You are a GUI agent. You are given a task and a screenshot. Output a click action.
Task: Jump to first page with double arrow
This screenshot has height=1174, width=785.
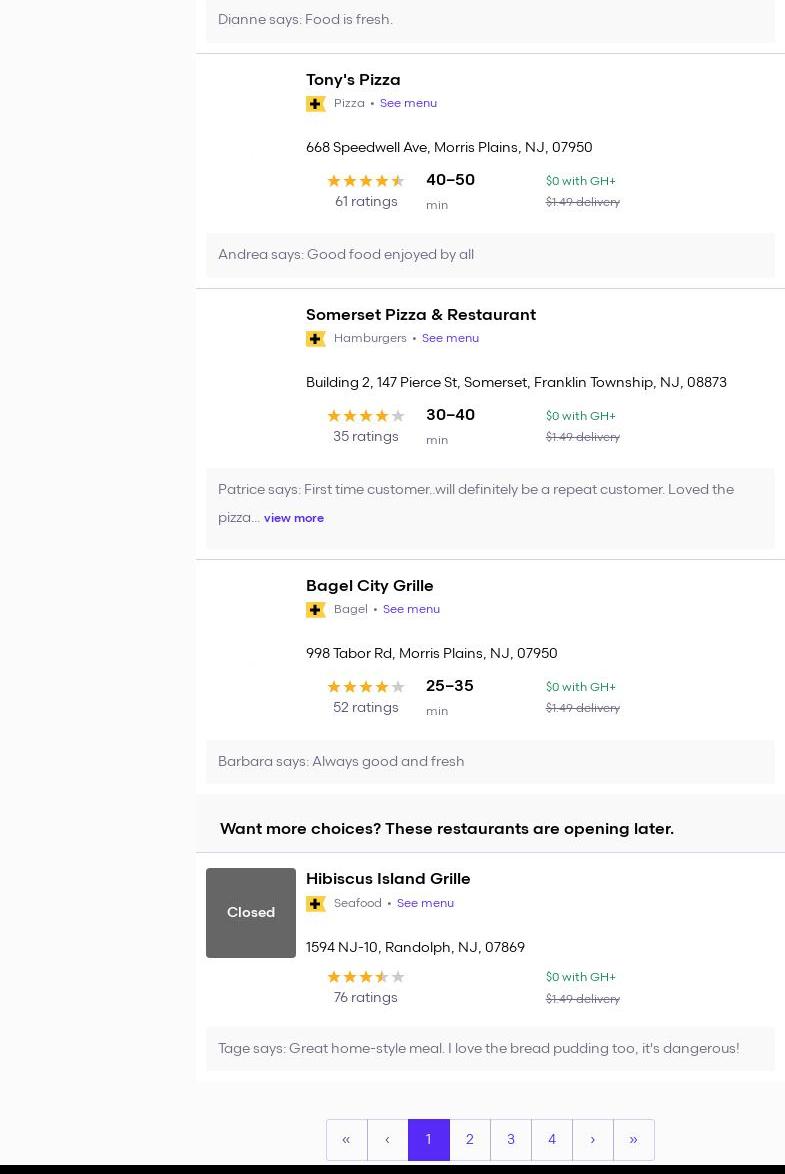pyautogui.click(x=346, y=1139)
